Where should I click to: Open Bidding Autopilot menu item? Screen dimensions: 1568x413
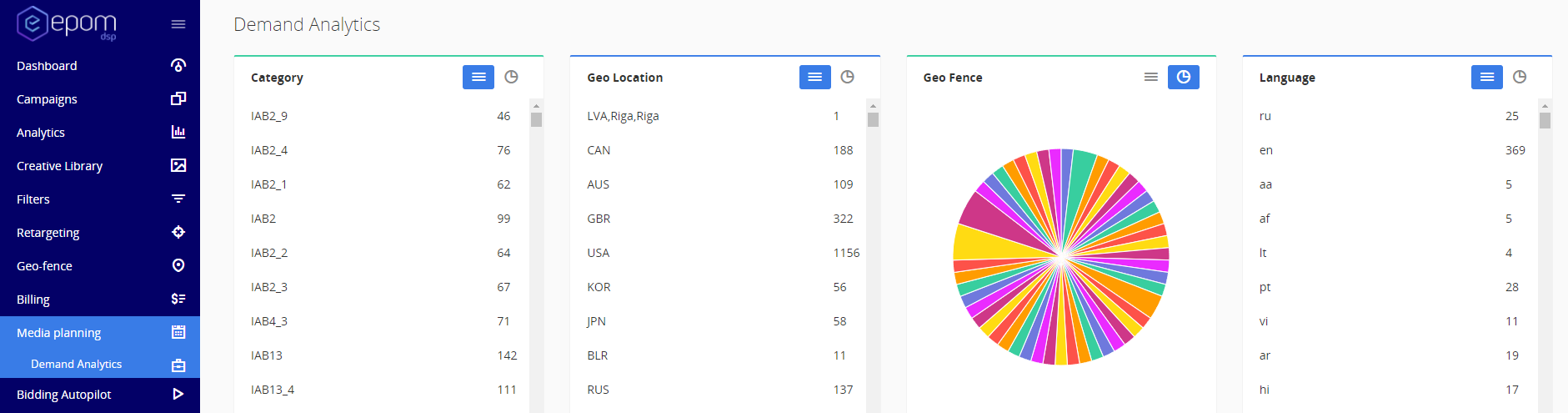[x=100, y=394]
